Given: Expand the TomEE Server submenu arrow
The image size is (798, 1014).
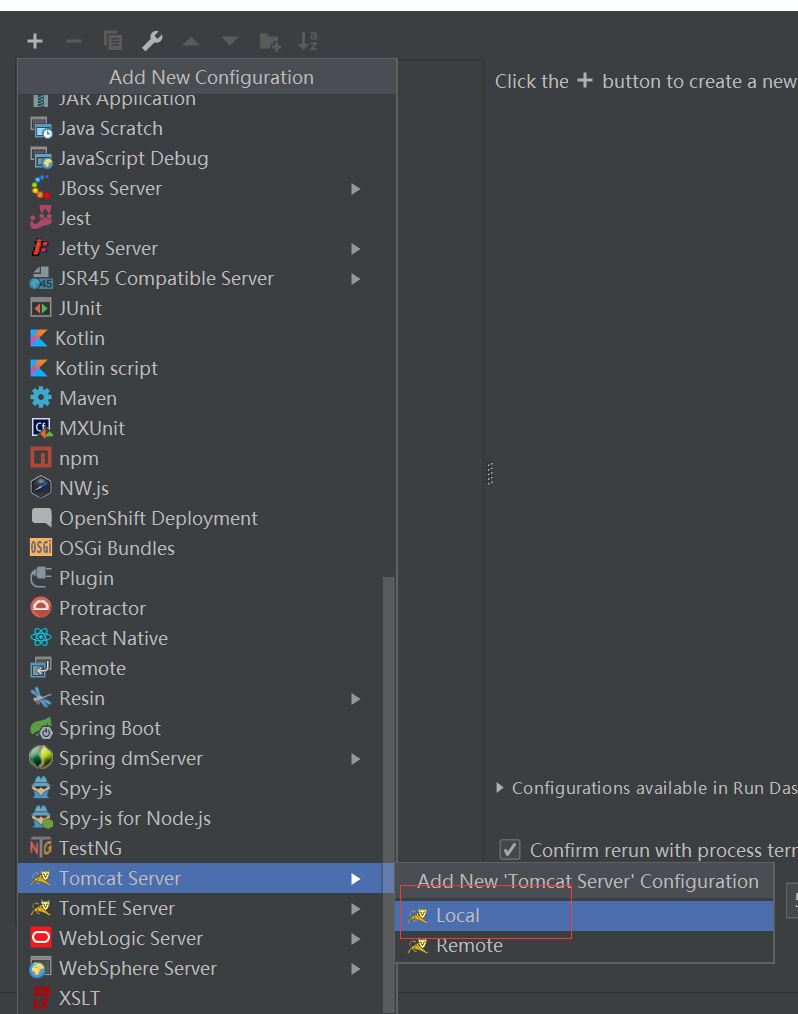Looking at the screenshot, I should (355, 909).
